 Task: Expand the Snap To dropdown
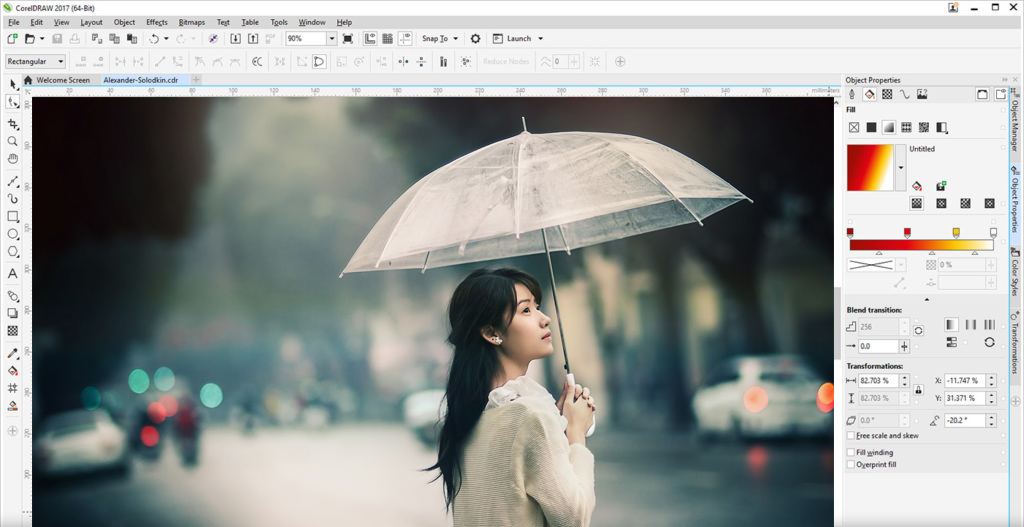[x=455, y=39]
